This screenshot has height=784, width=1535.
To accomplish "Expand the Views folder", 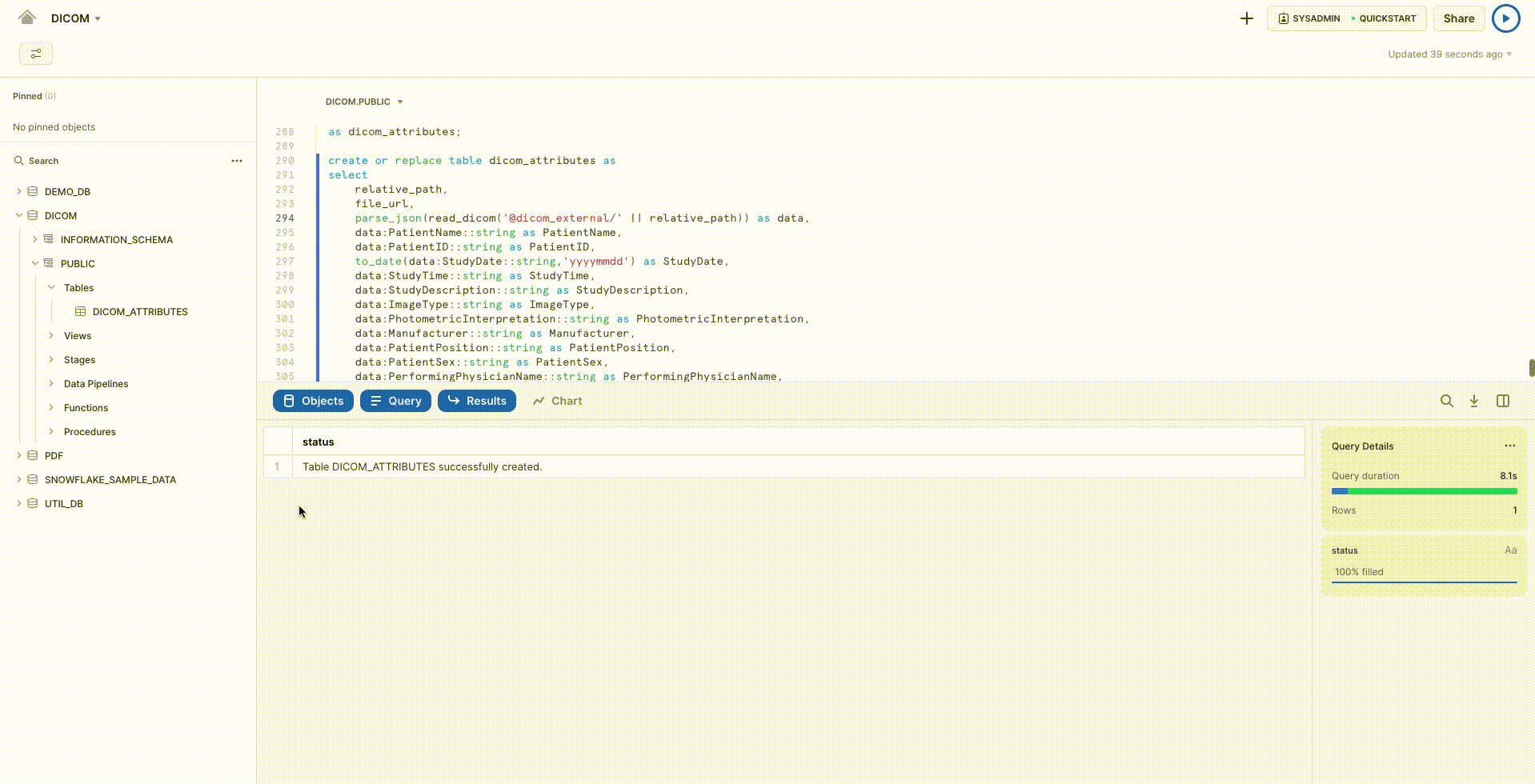I will coord(51,335).
